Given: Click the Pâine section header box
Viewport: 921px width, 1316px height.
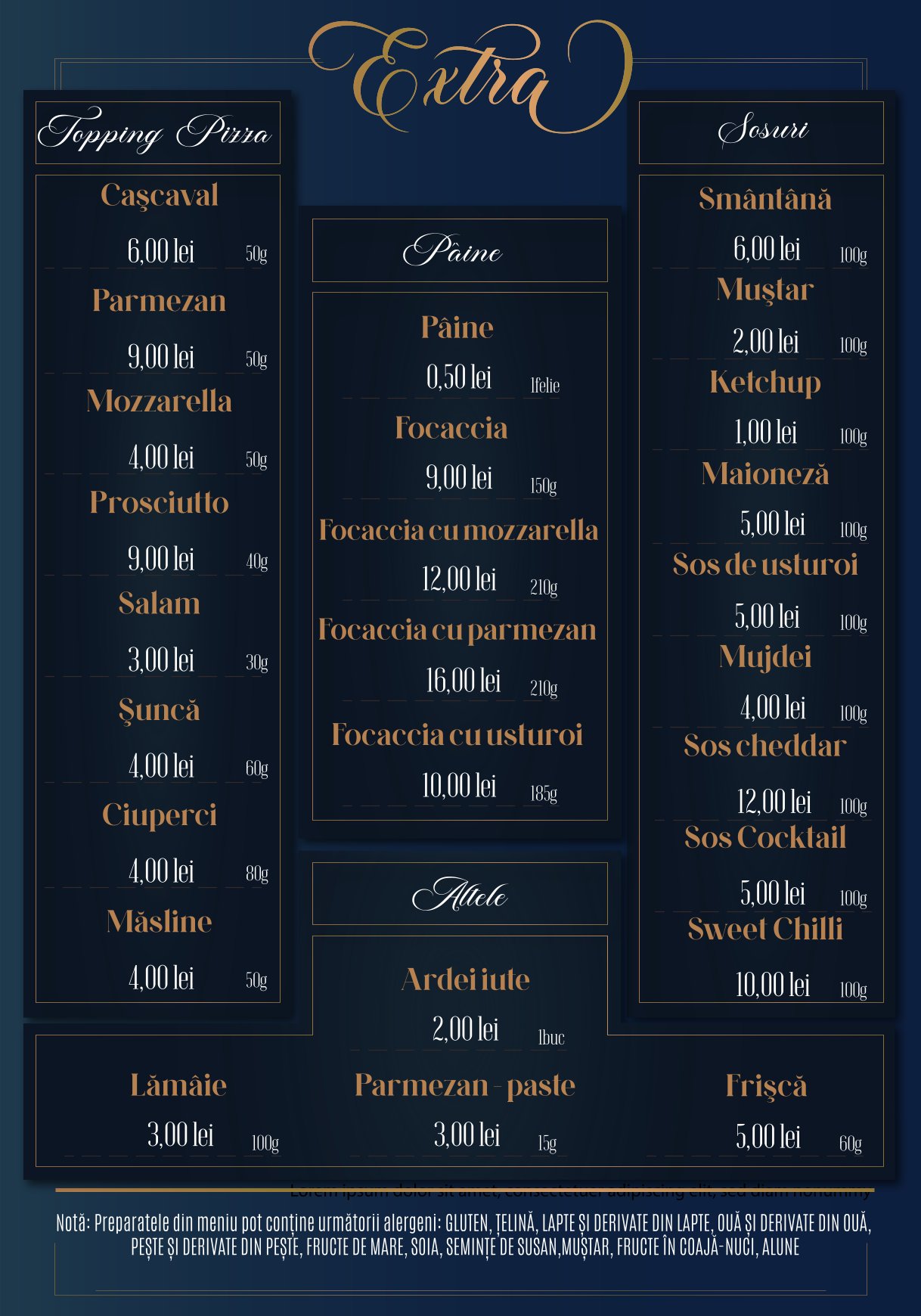Looking at the screenshot, I should 460,250.
